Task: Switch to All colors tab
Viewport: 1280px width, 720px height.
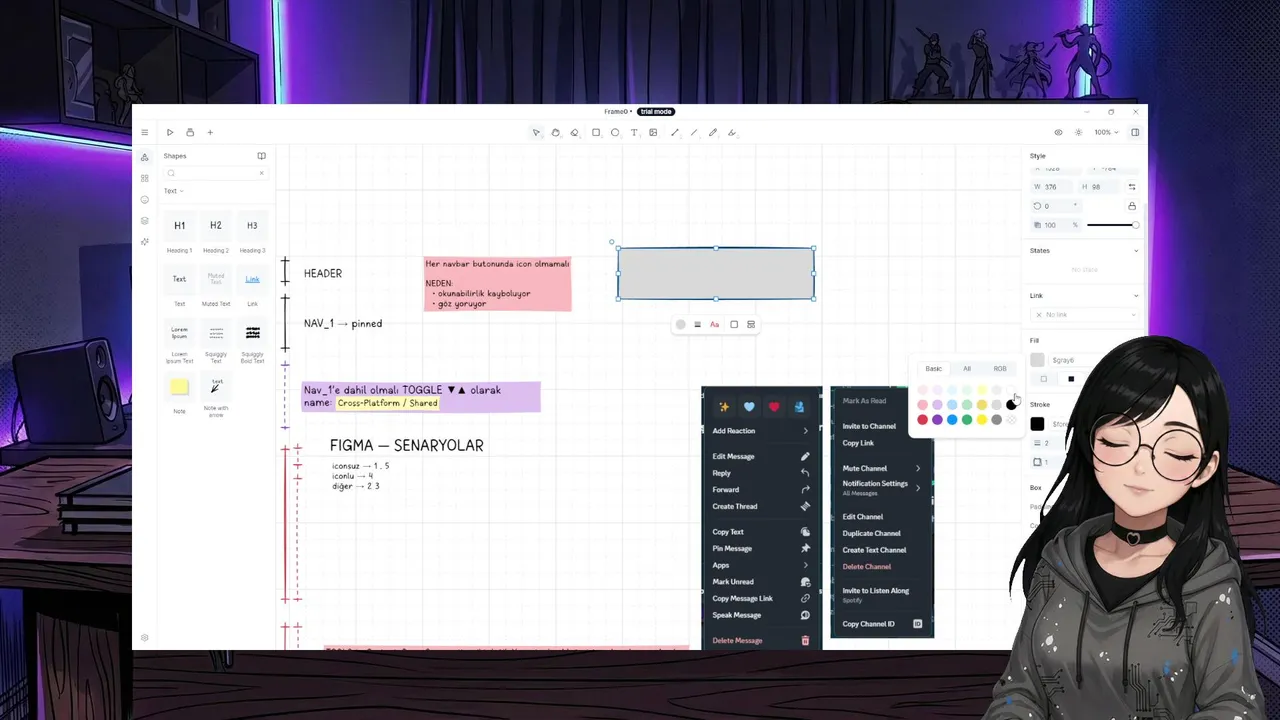Action: point(967,369)
